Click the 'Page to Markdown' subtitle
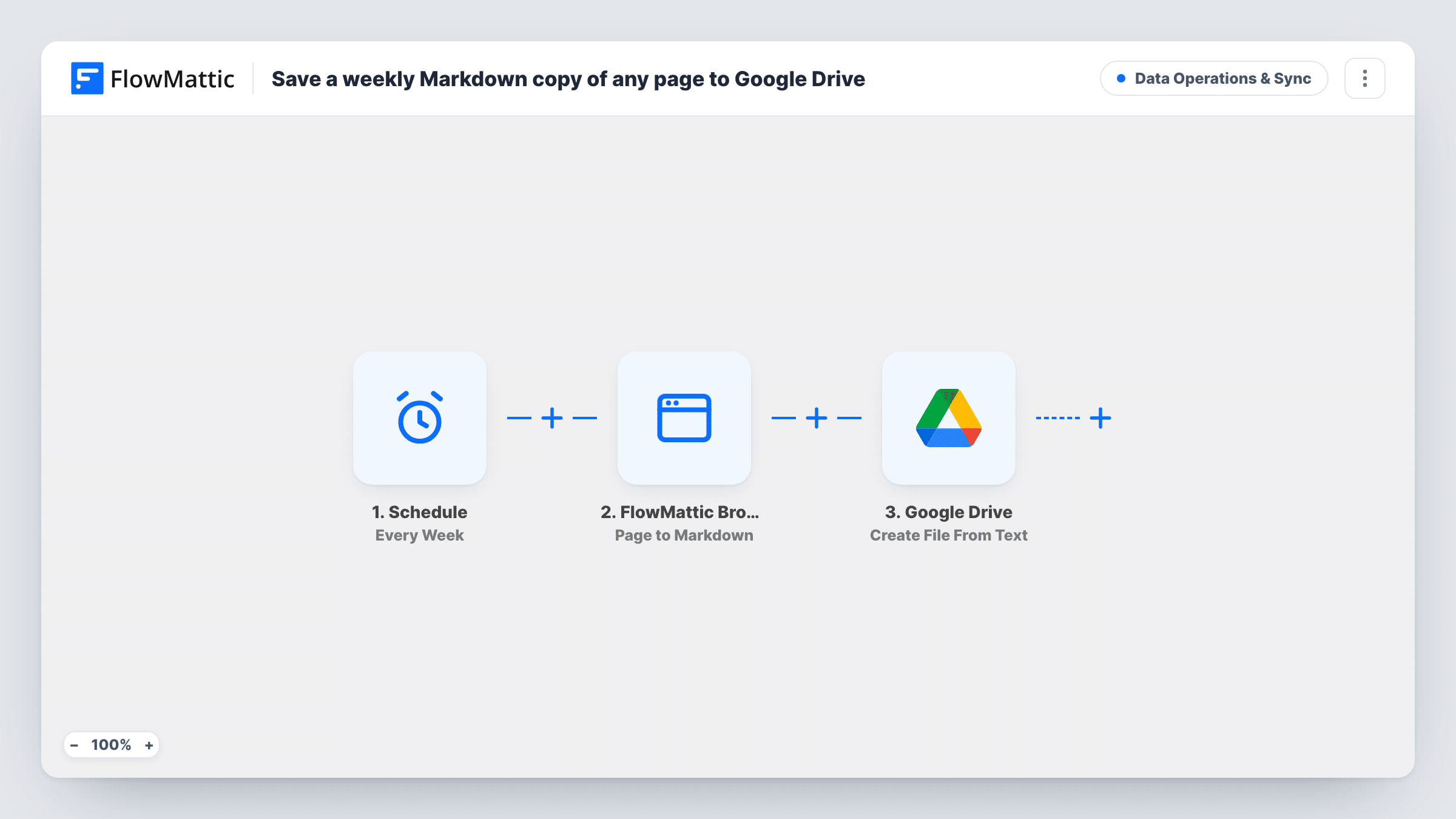The image size is (1456, 819). tap(684, 535)
